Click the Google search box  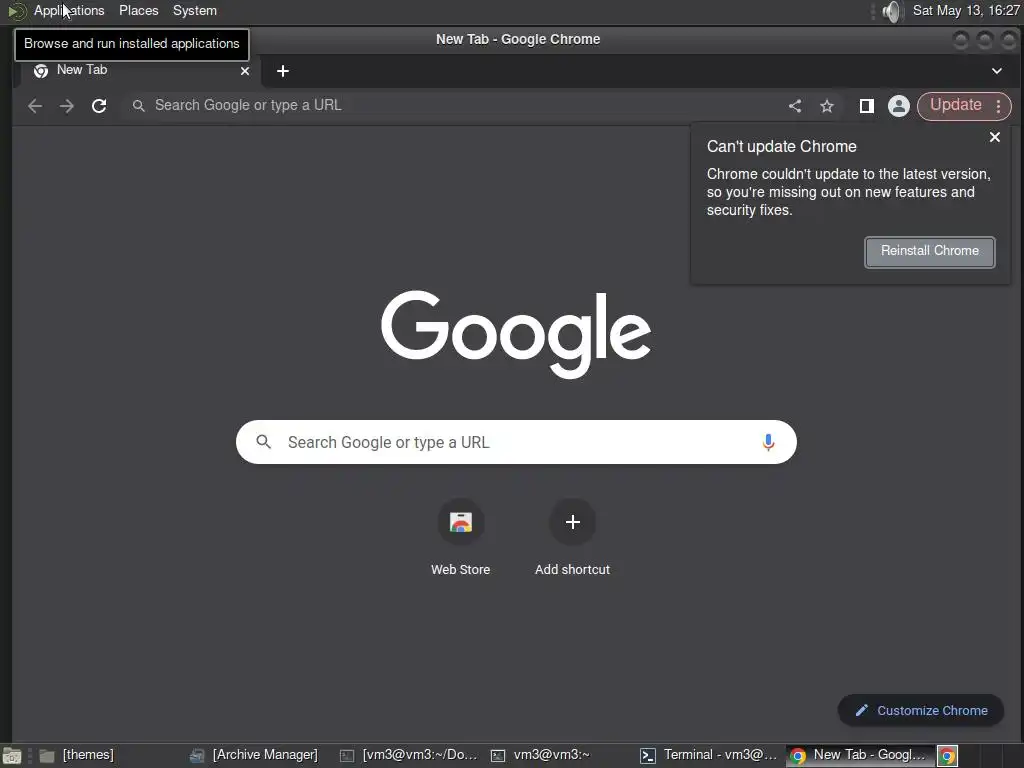pos(516,442)
